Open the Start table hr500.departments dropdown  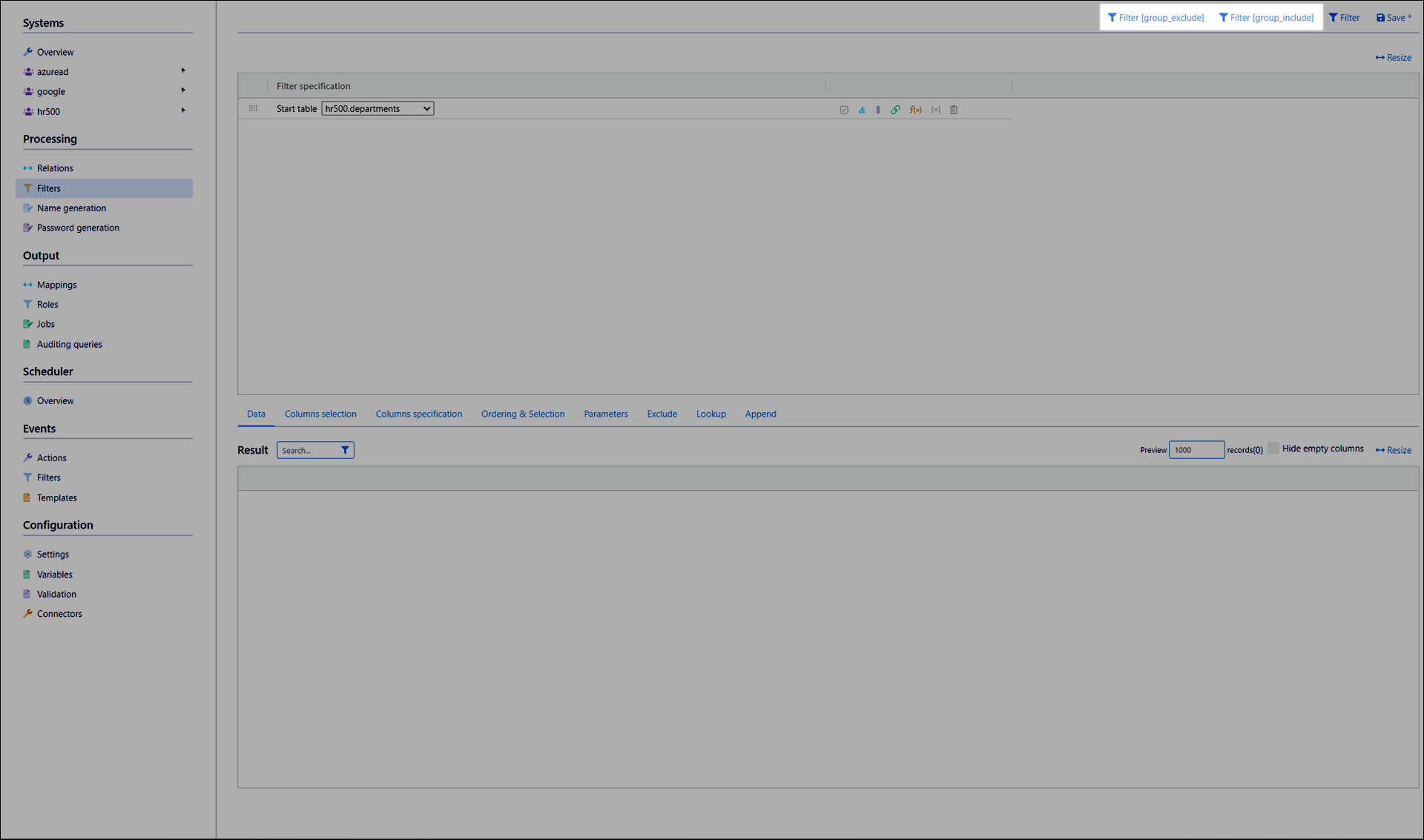(x=378, y=109)
